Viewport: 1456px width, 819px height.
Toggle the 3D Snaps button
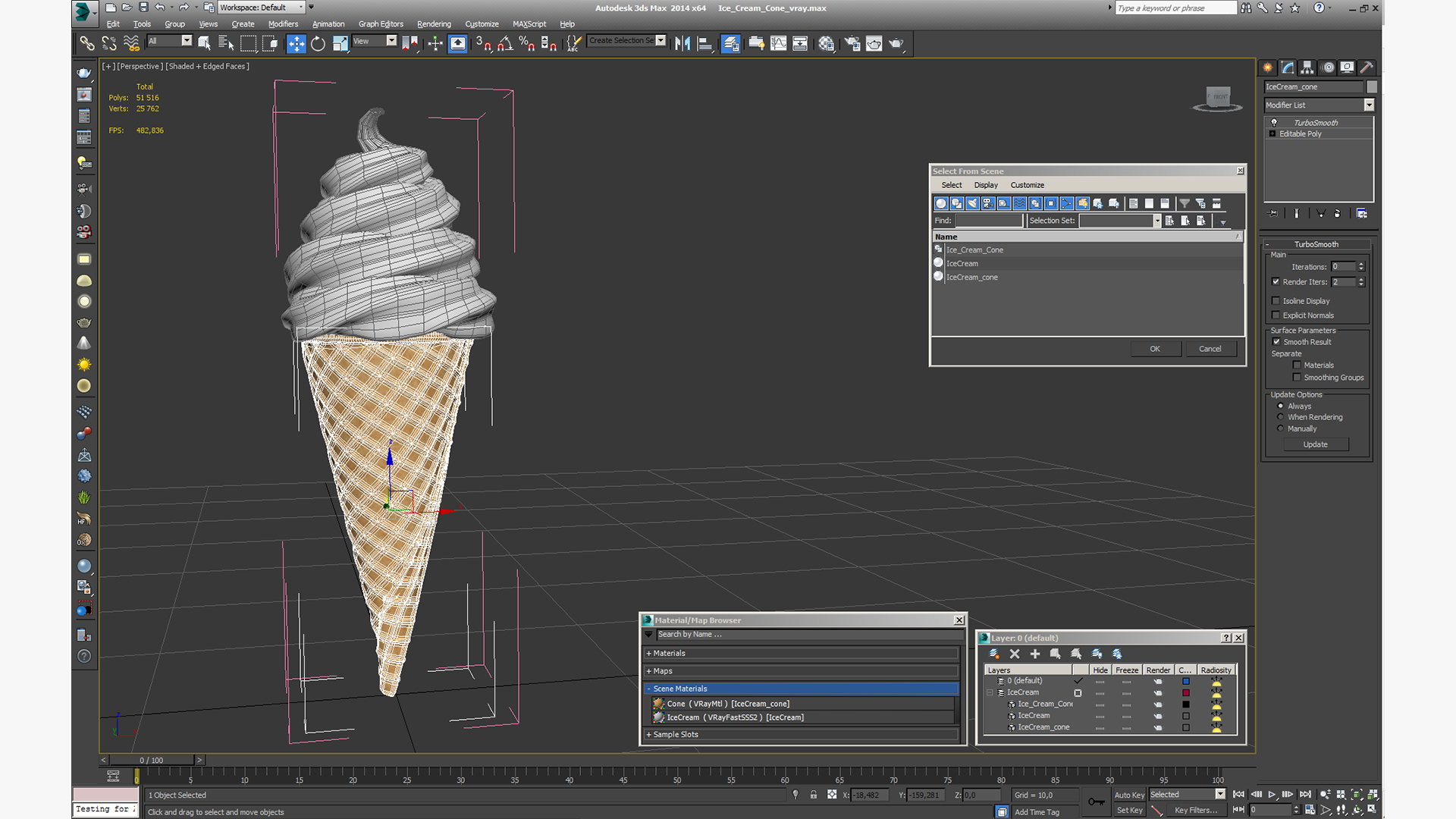point(483,43)
